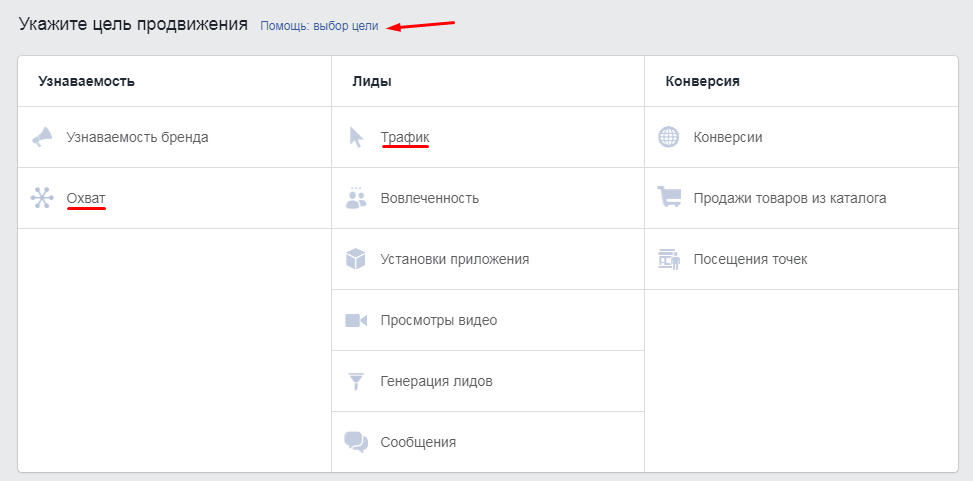Image resolution: width=973 pixels, height=481 pixels.
Task: Click the globe icon for Конверсии
Action: click(669, 137)
